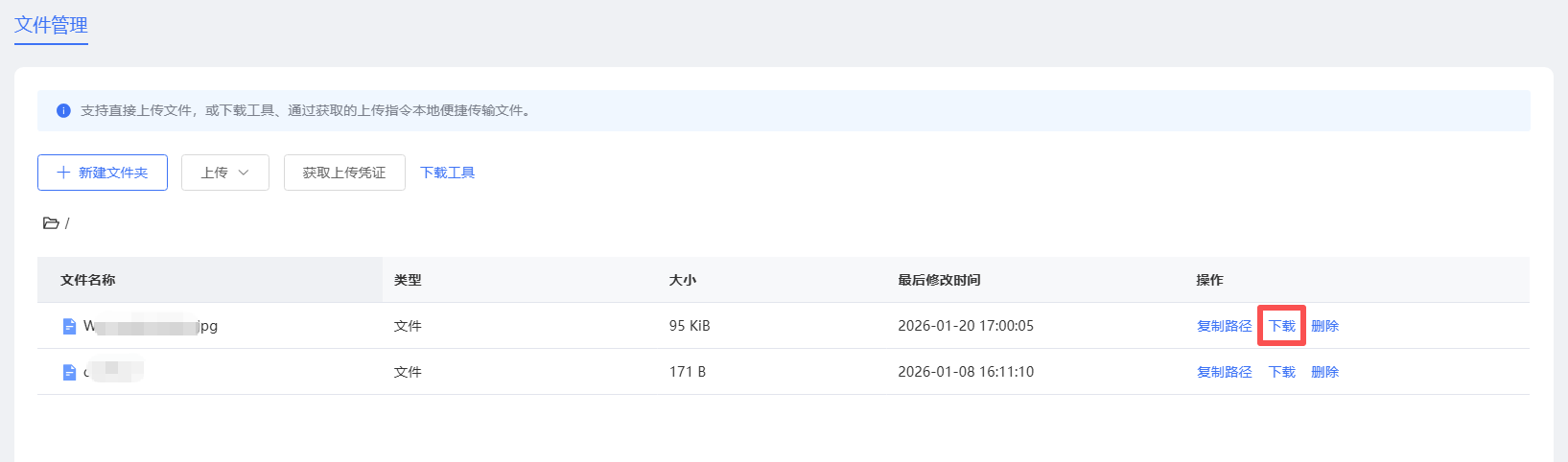The width and height of the screenshot is (1568, 462).
Task: Switch to the 文件管理 tab
Action: pos(51,25)
